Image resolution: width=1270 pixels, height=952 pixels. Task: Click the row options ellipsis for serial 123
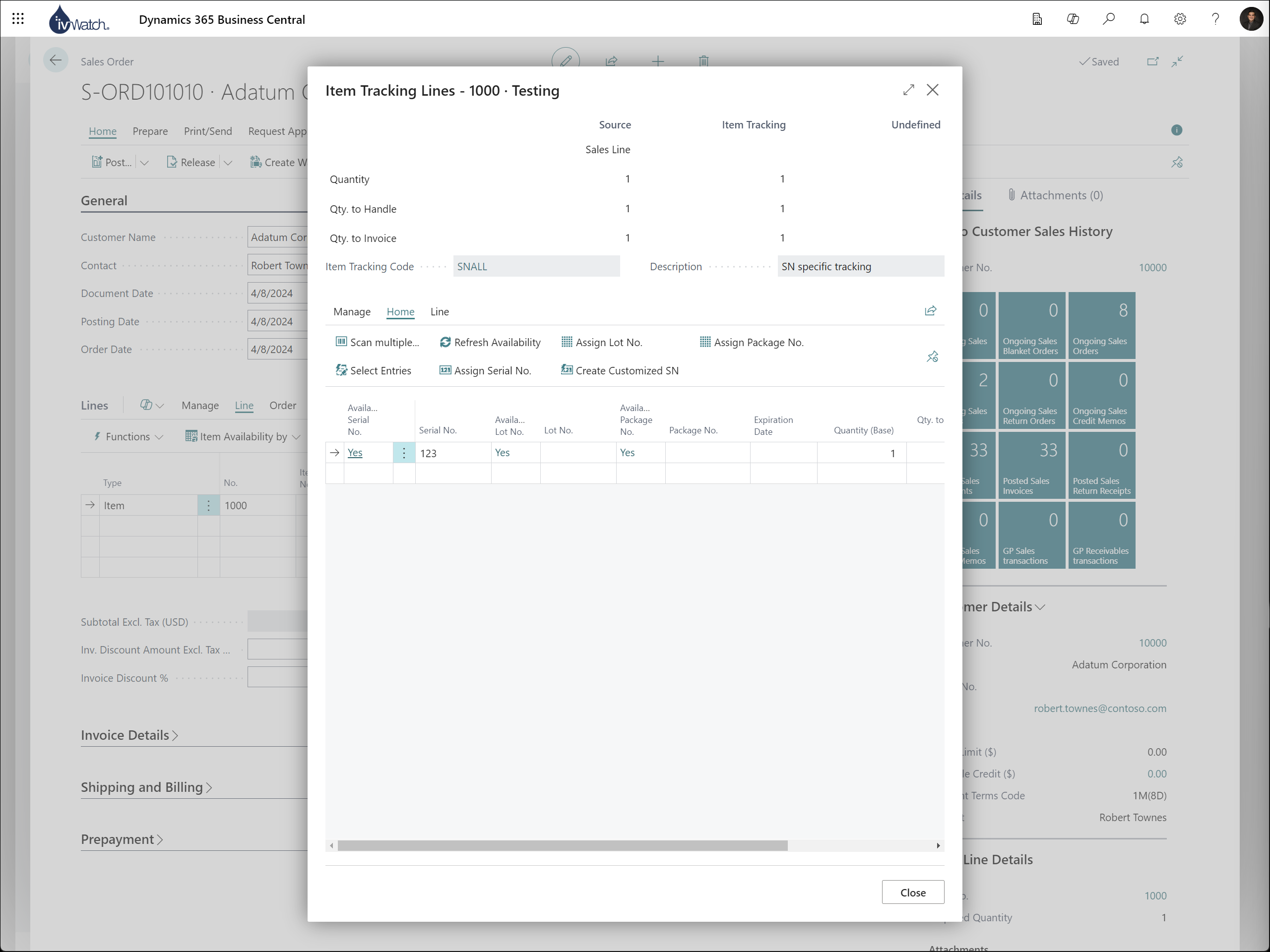point(403,453)
